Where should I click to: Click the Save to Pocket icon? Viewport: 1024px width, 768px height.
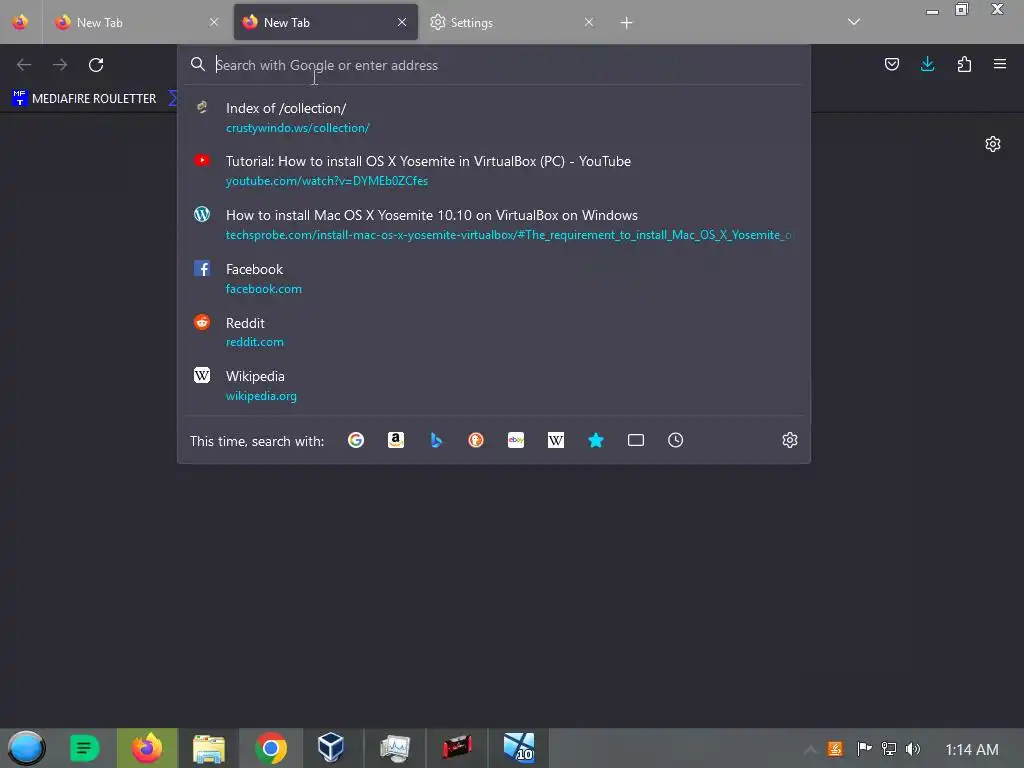coord(891,64)
